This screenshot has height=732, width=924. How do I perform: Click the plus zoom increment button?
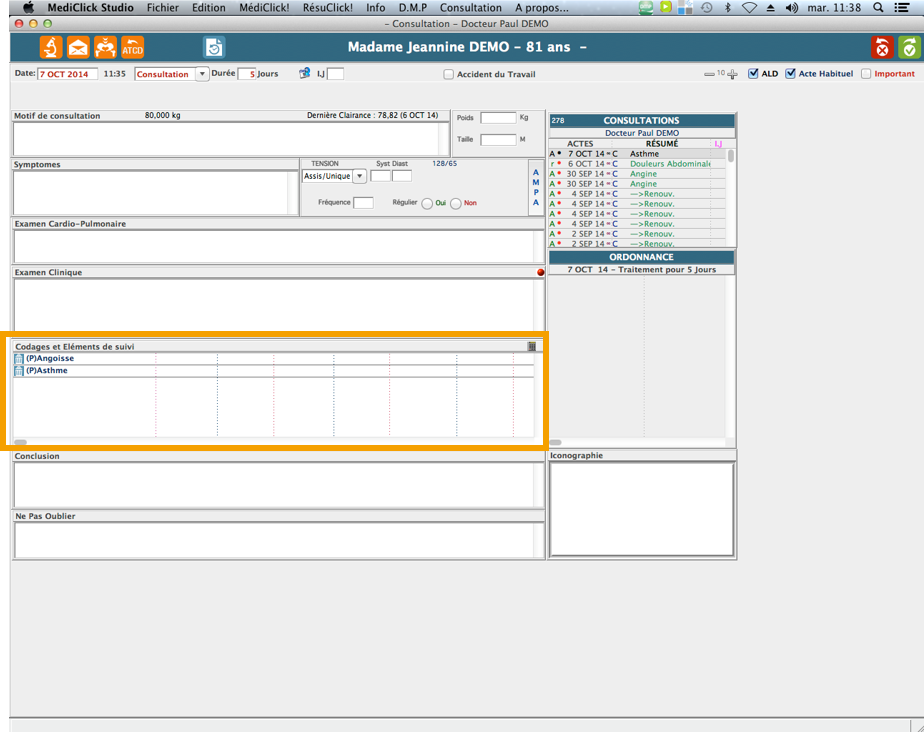pyautogui.click(x=732, y=74)
